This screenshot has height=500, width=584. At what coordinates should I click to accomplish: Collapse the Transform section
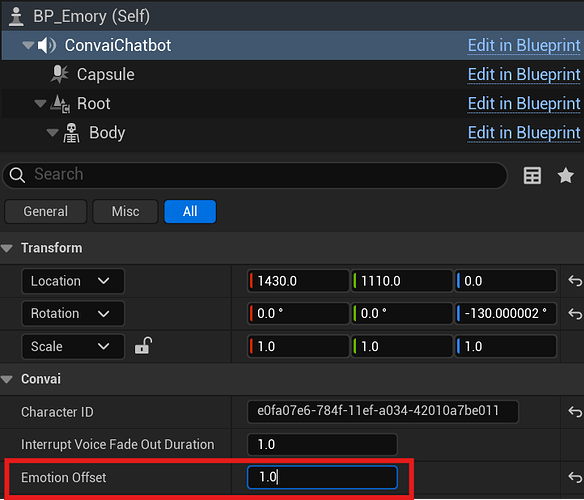point(7,248)
